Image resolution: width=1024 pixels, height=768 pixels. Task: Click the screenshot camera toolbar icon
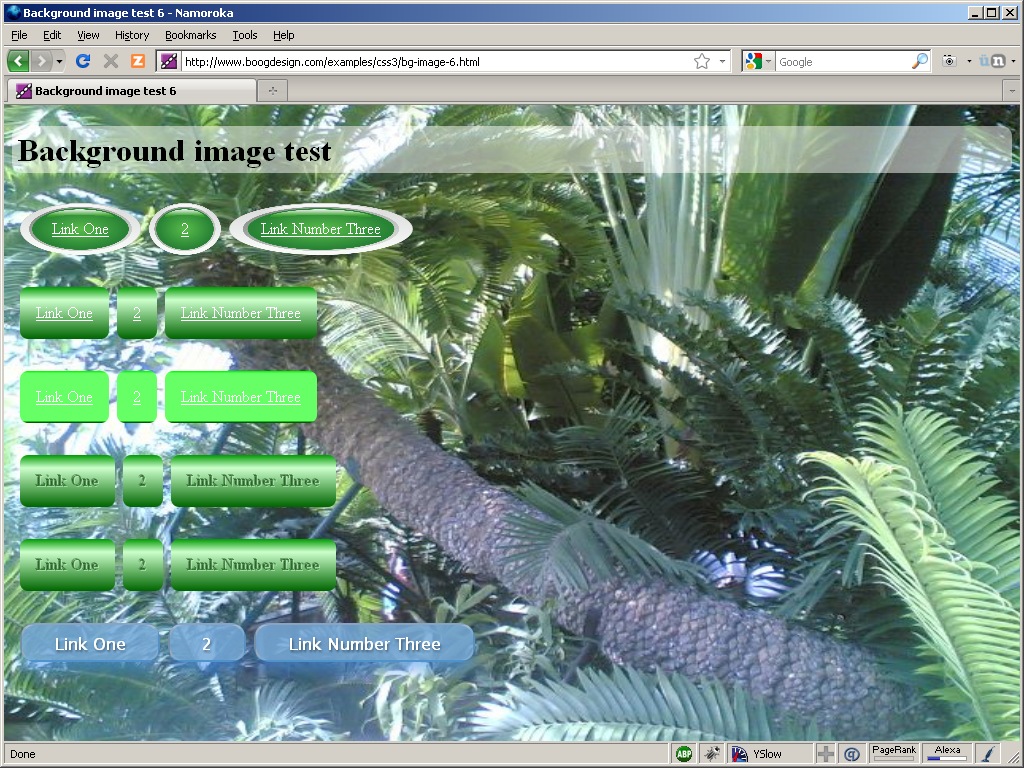click(950, 61)
